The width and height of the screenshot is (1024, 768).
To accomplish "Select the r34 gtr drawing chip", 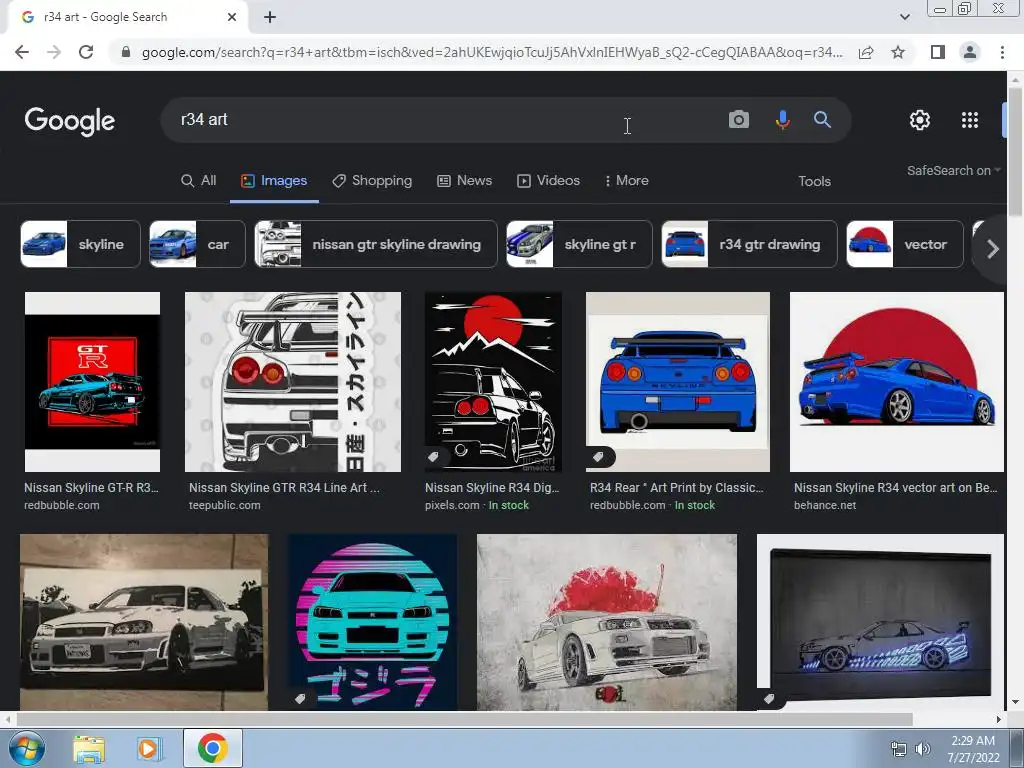I will 749,244.
